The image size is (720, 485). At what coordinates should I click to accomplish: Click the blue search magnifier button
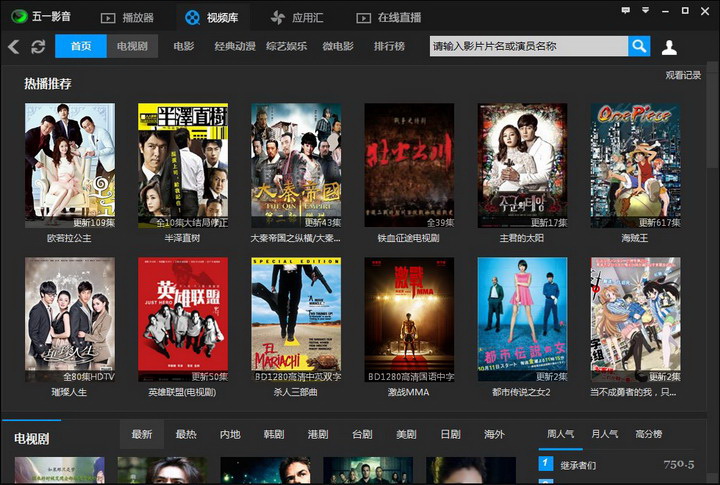[x=639, y=46]
